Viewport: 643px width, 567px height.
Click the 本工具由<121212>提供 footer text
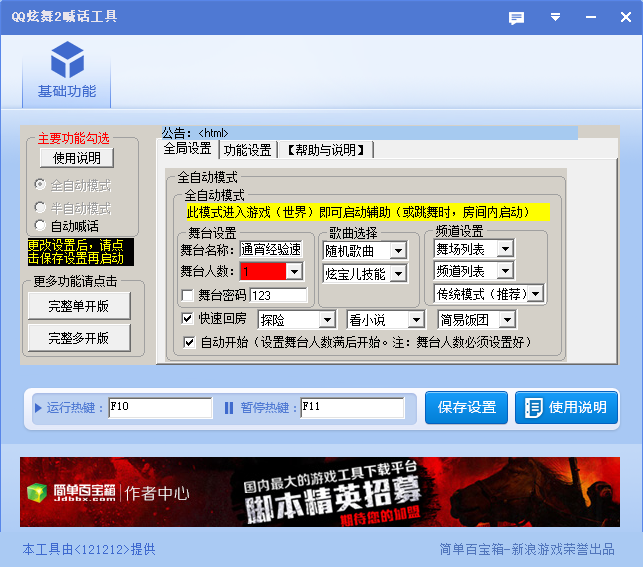click(89, 549)
